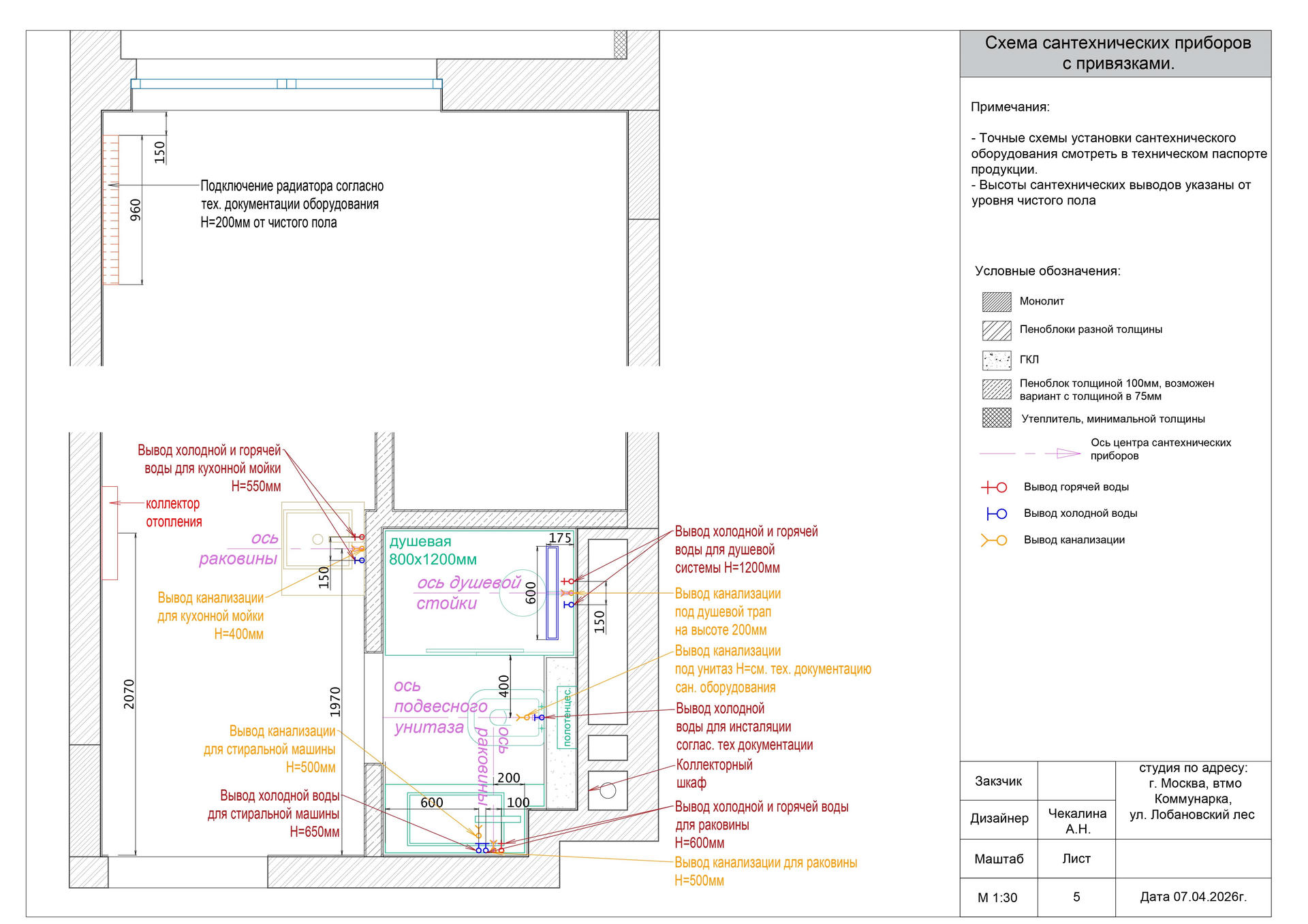Click the circle in the collector cabinet
Viewport: 1308px width, 924px height.
click(x=608, y=791)
